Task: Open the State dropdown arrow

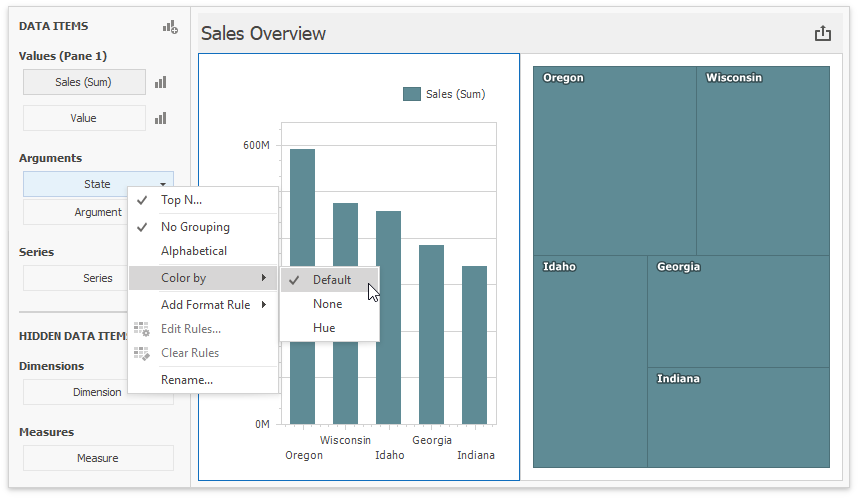Action: pyautogui.click(x=163, y=184)
